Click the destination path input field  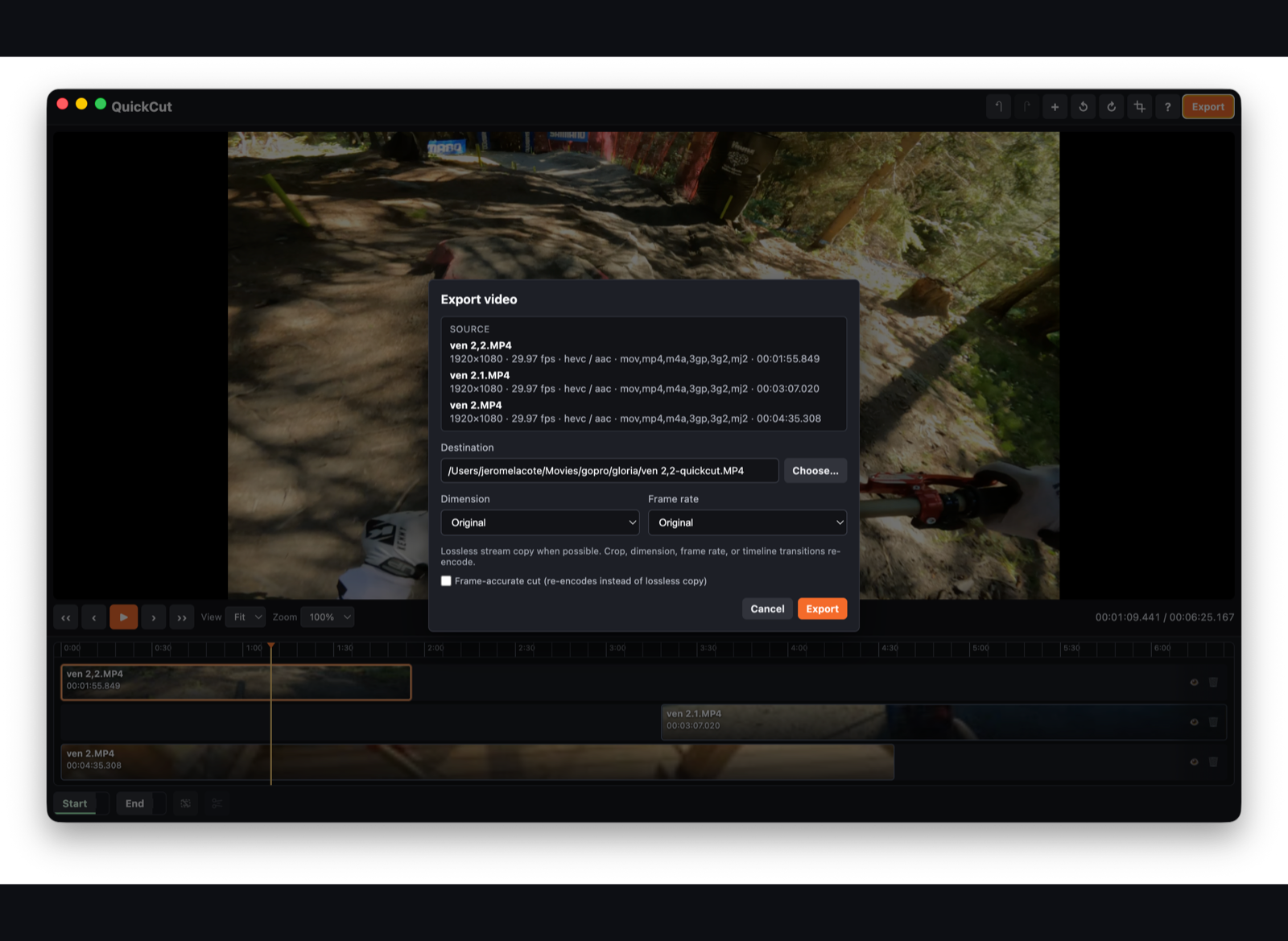coord(609,471)
